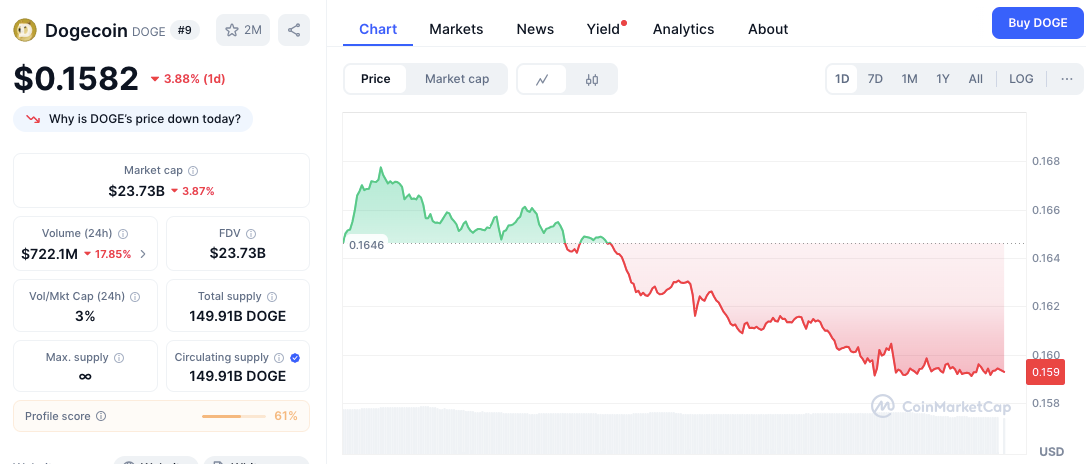Expand the Volume (24h) details chevron
Image resolution: width=1086 pixels, height=464 pixels.
[143, 254]
